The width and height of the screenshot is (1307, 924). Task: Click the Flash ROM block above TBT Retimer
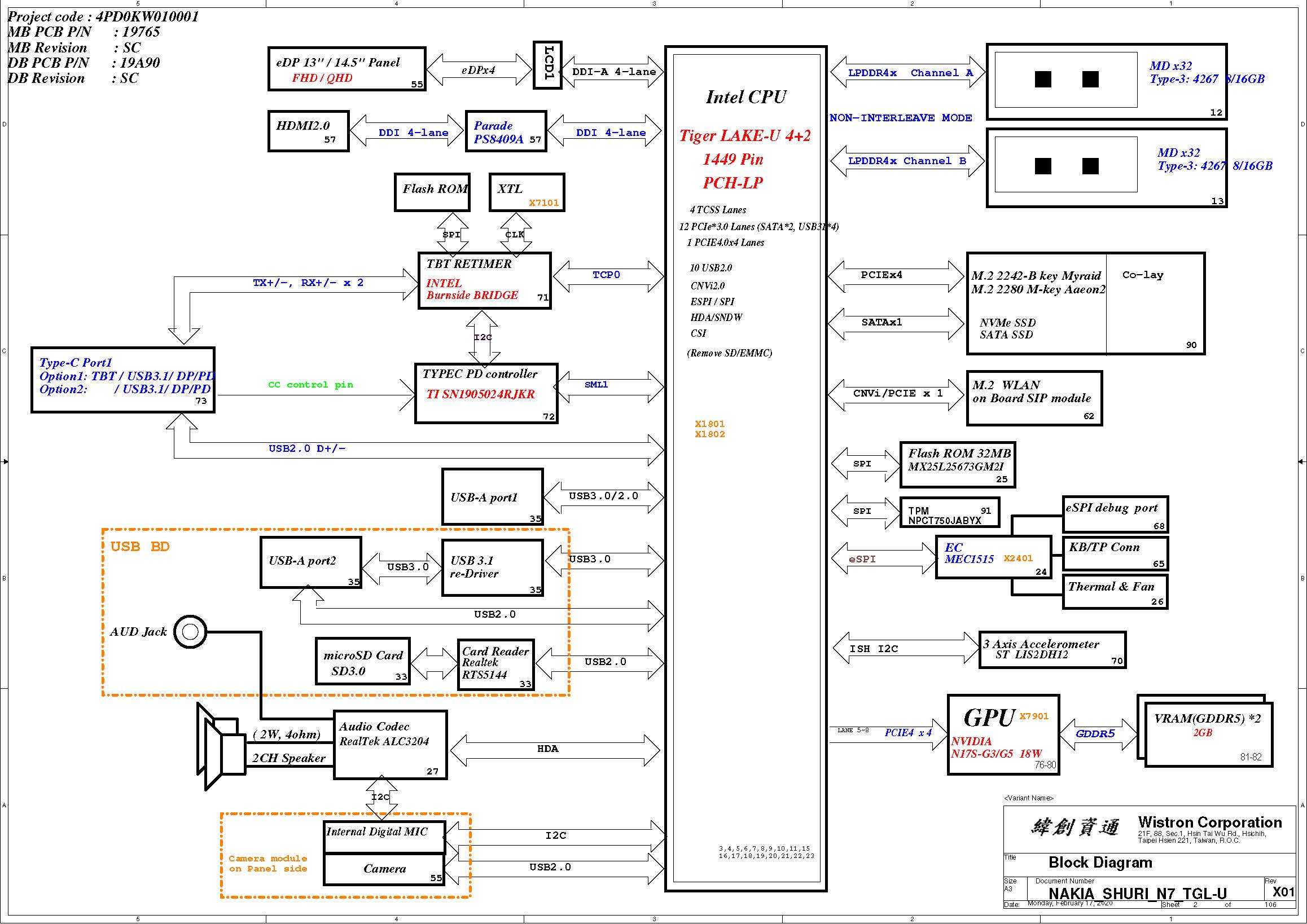433,192
